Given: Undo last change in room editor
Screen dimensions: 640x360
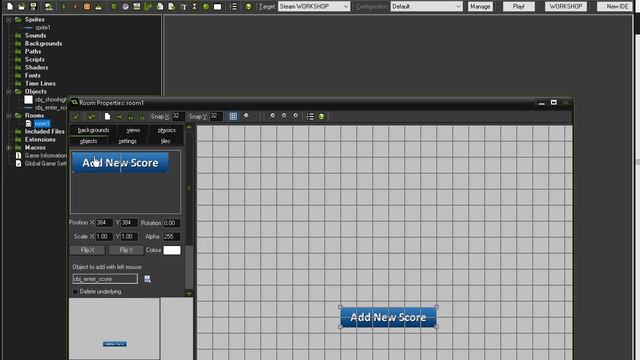Looking at the screenshot, I should click(91, 117).
